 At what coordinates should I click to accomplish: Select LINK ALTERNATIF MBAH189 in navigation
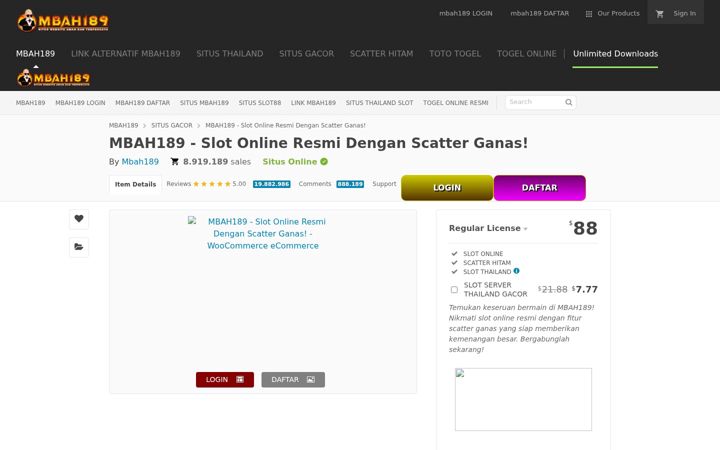click(x=125, y=54)
